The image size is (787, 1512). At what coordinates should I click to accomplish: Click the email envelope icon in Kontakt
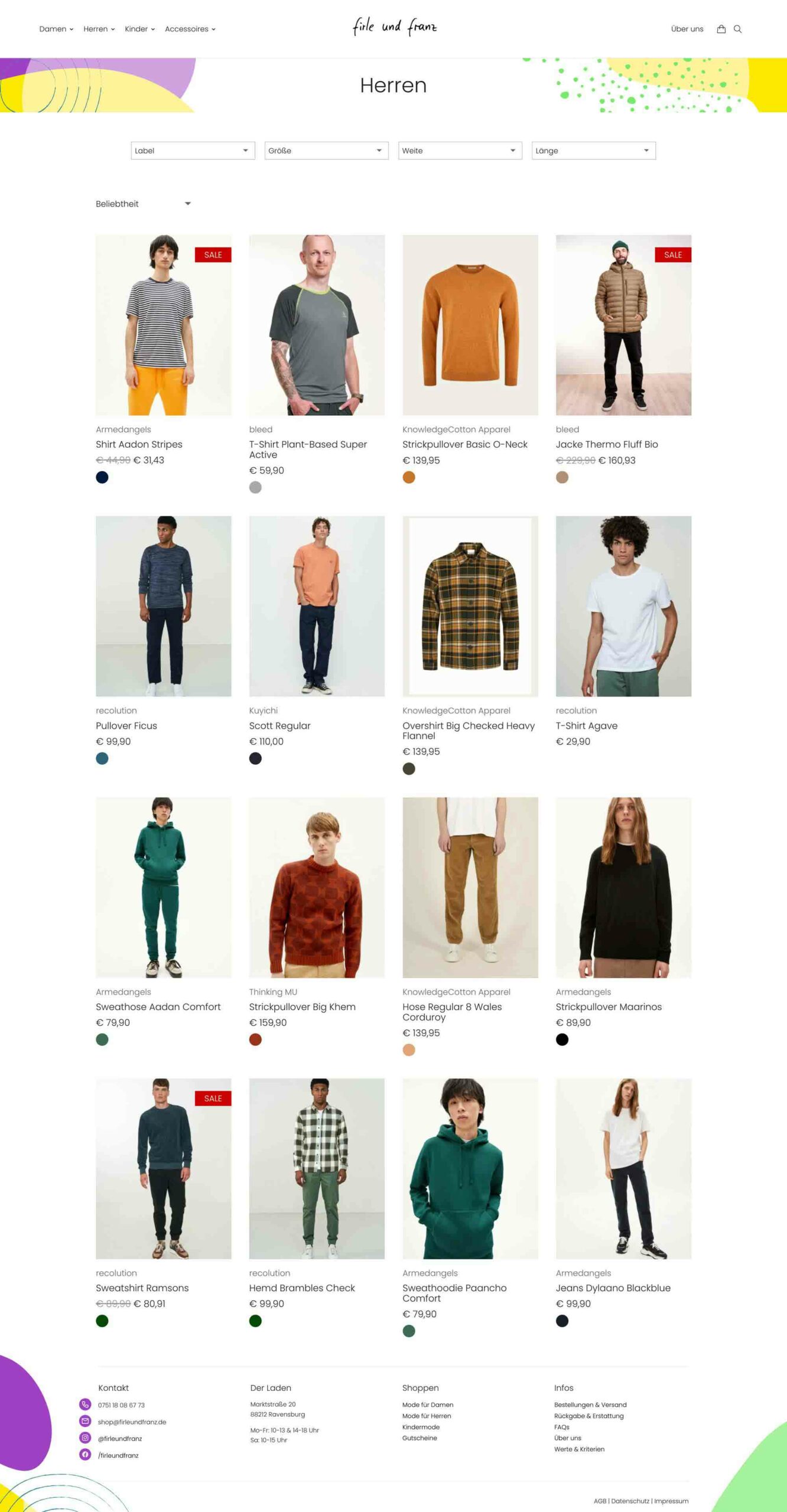coord(85,1420)
